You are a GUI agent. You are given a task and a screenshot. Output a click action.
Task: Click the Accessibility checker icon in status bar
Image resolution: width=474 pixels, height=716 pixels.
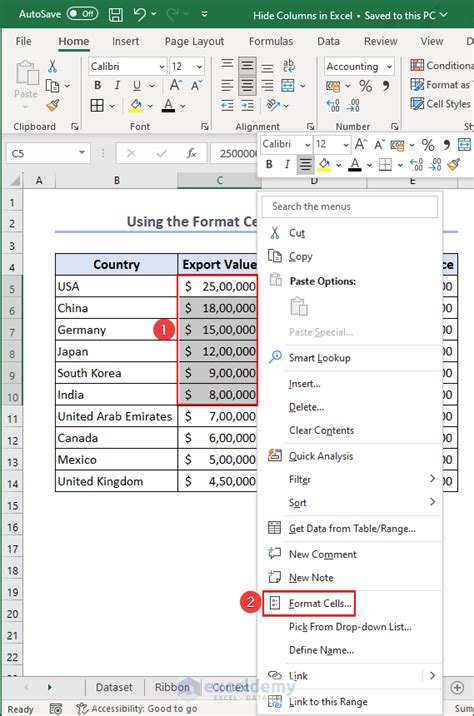82,708
